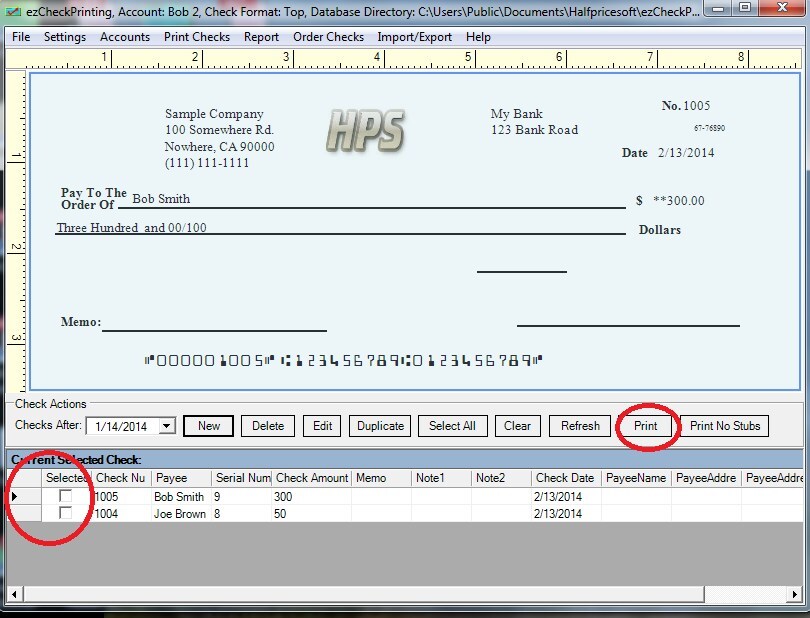Click the Print No Stubs button
The image size is (810, 618).
coord(725,426)
